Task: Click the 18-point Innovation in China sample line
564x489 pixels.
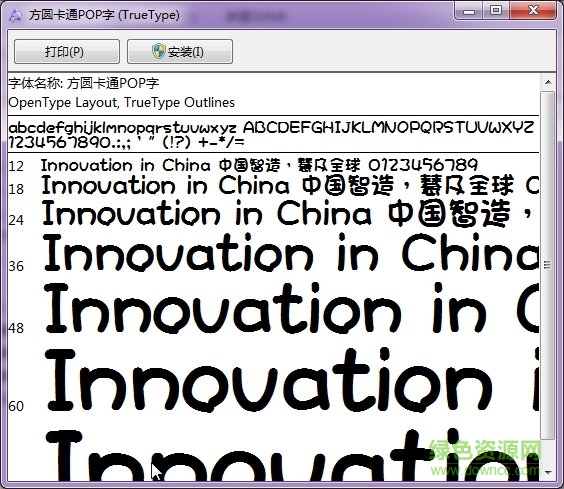Action: tap(290, 185)
